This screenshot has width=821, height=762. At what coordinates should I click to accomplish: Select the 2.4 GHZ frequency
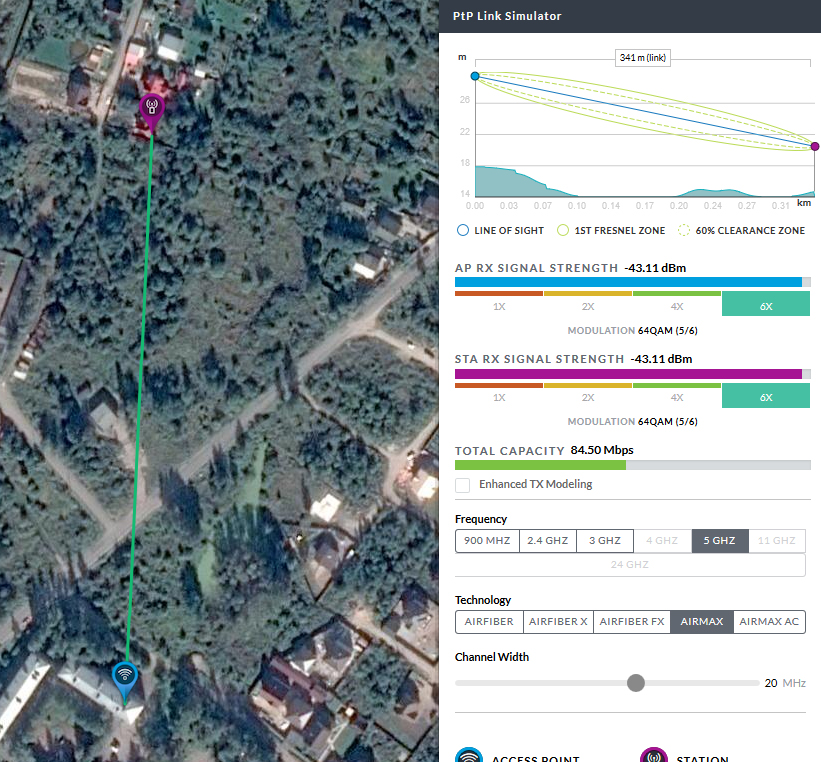pyautogui.click(x=548, y=540)
